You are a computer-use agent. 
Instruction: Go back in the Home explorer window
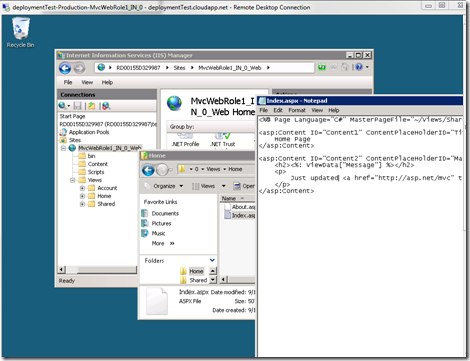148,170
